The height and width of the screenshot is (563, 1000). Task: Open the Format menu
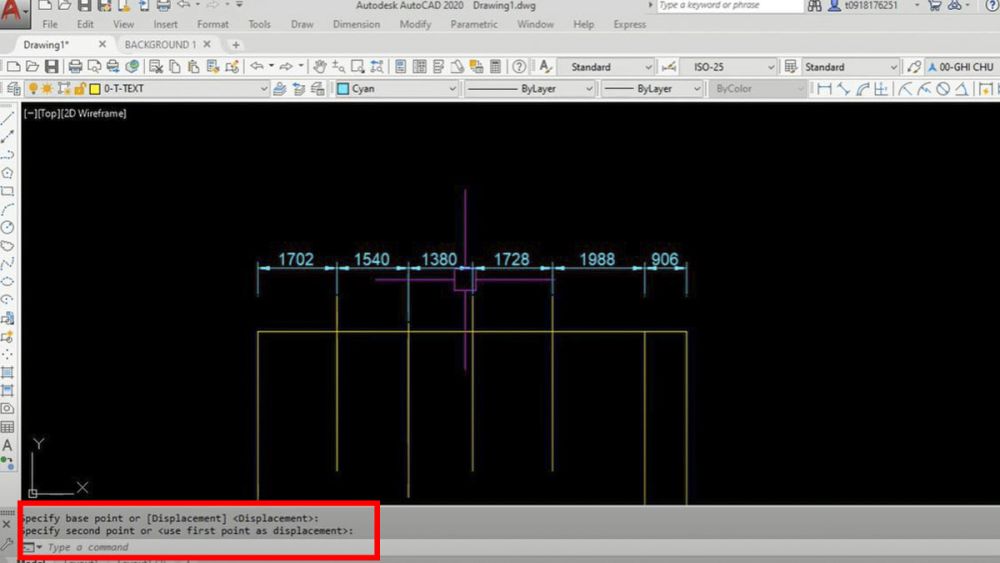pos(212,24)
